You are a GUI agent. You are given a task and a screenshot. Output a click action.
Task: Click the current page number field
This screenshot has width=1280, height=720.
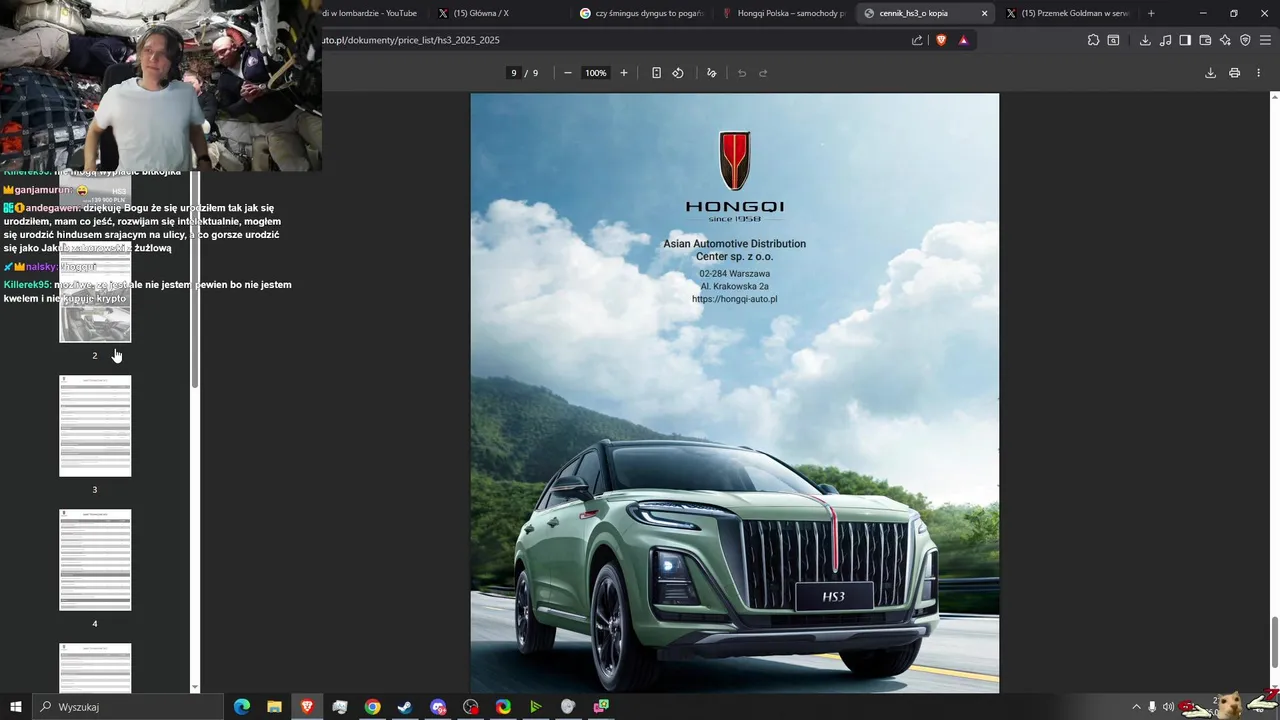point(514,73)
